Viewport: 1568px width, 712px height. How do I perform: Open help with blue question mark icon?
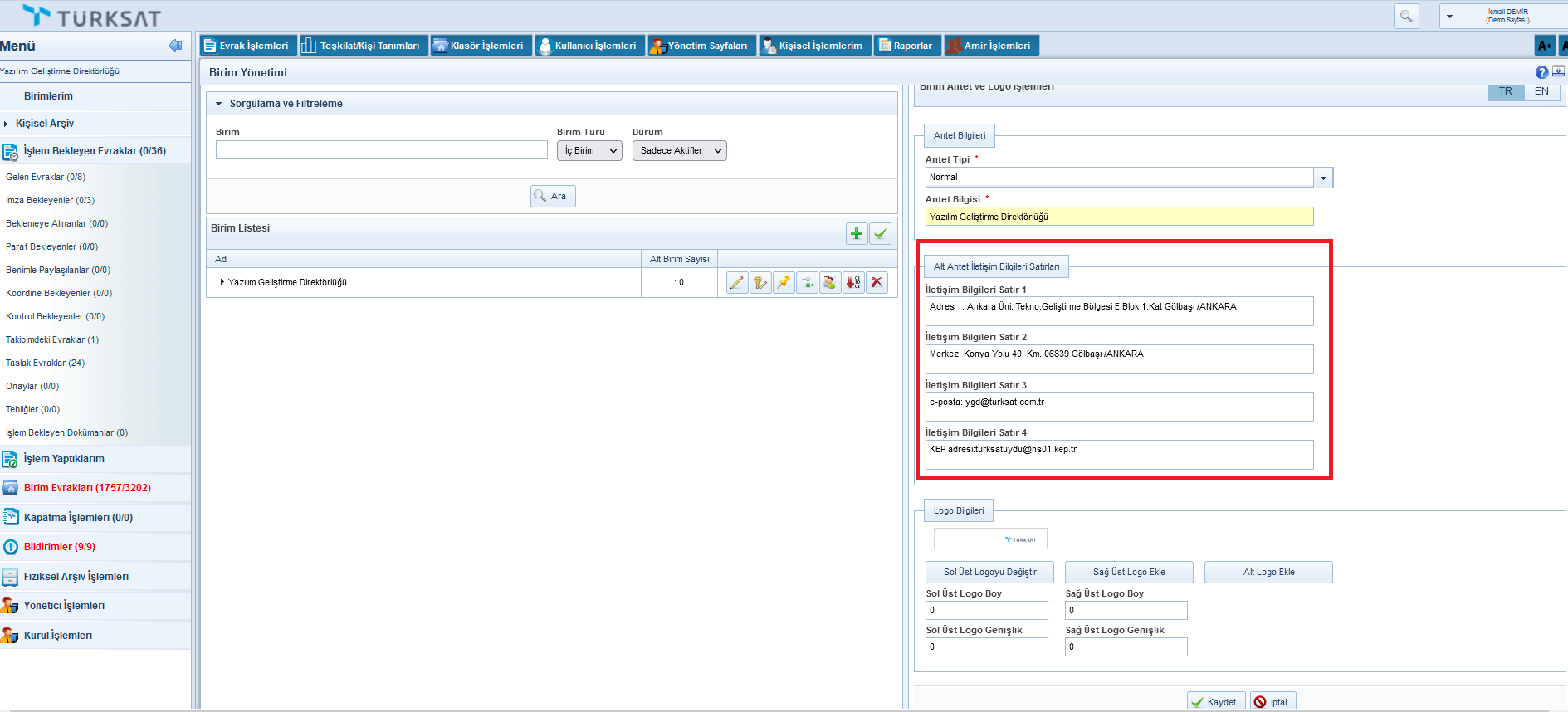click(1541, 72)
